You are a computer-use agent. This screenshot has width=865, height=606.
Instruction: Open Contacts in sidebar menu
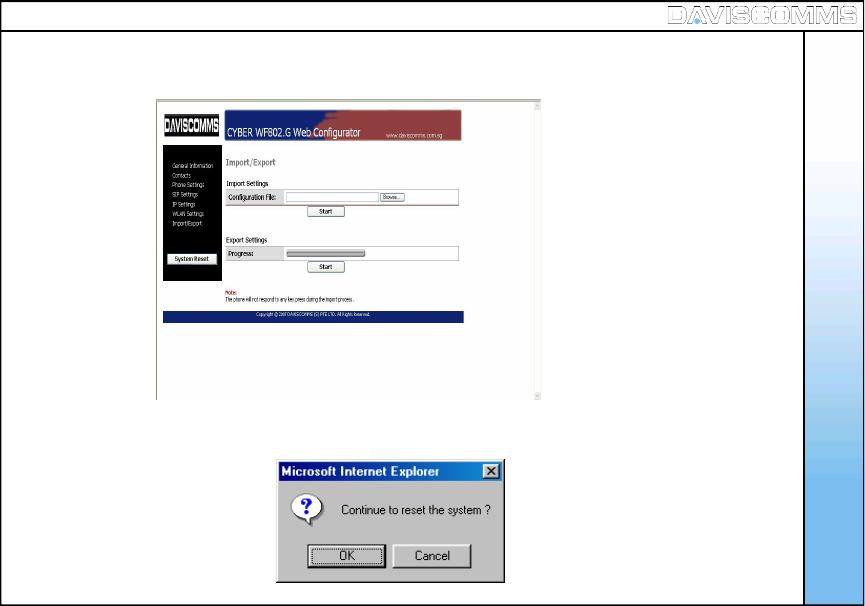coord(181,175)
